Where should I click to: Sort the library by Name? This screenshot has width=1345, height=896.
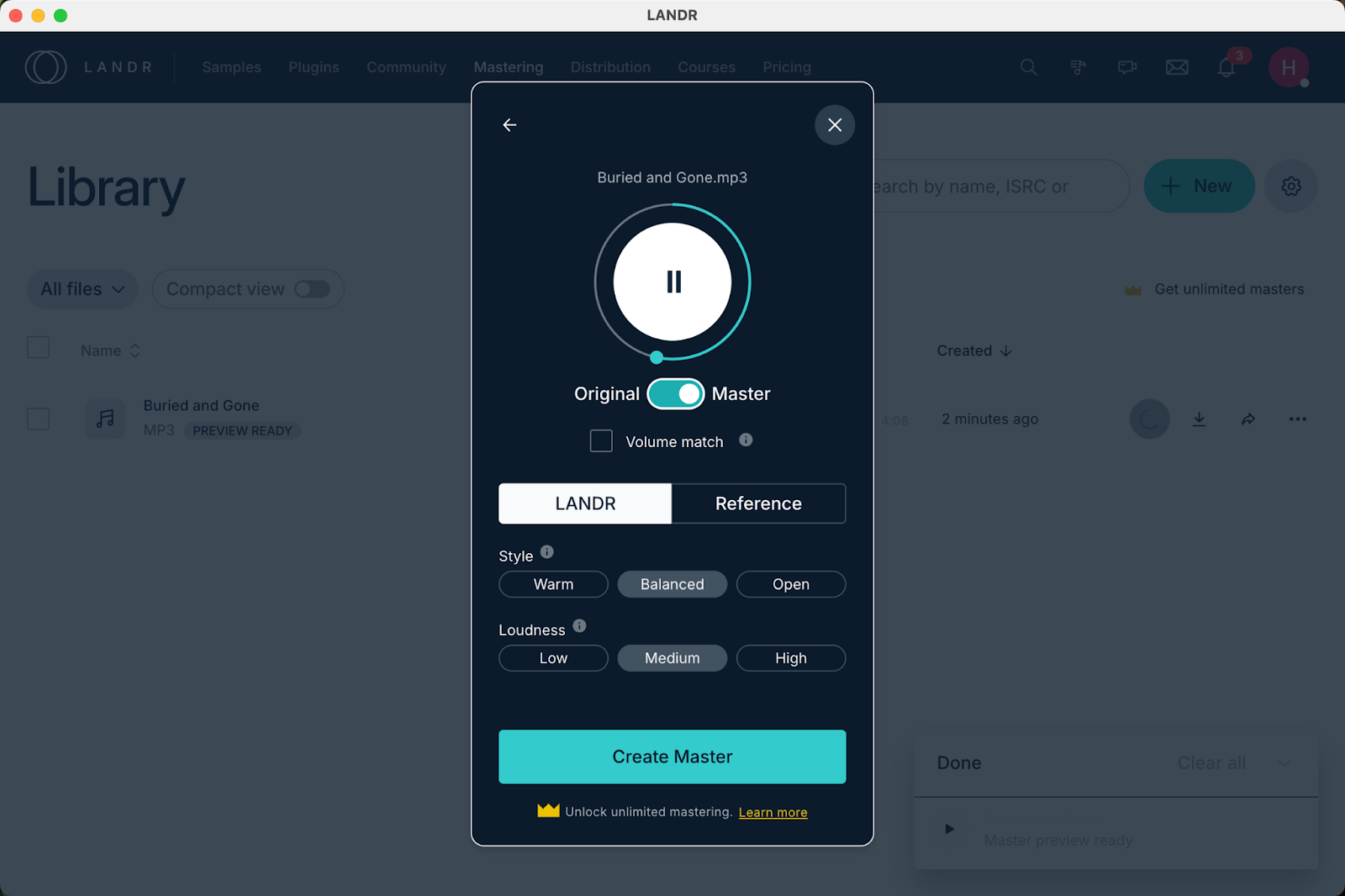pyautogui.click(x=110, y=350)
